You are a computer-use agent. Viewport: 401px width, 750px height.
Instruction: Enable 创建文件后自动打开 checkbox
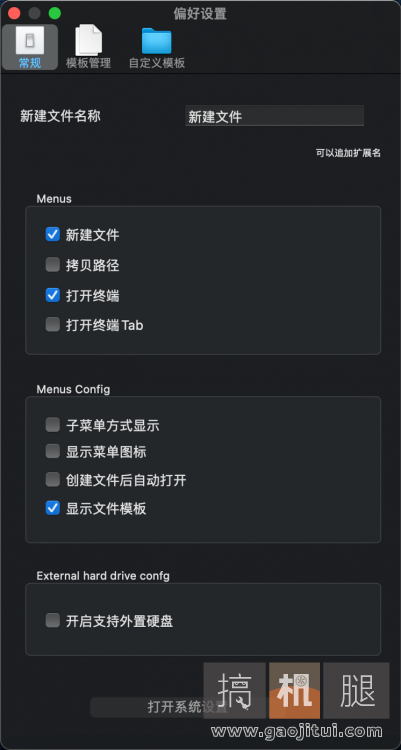53,480
